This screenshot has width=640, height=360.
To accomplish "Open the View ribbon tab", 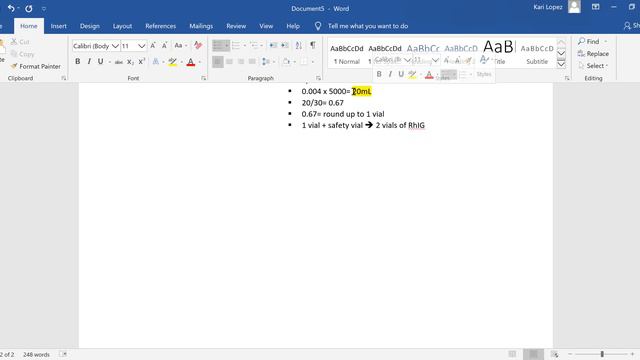I will 266,26.
